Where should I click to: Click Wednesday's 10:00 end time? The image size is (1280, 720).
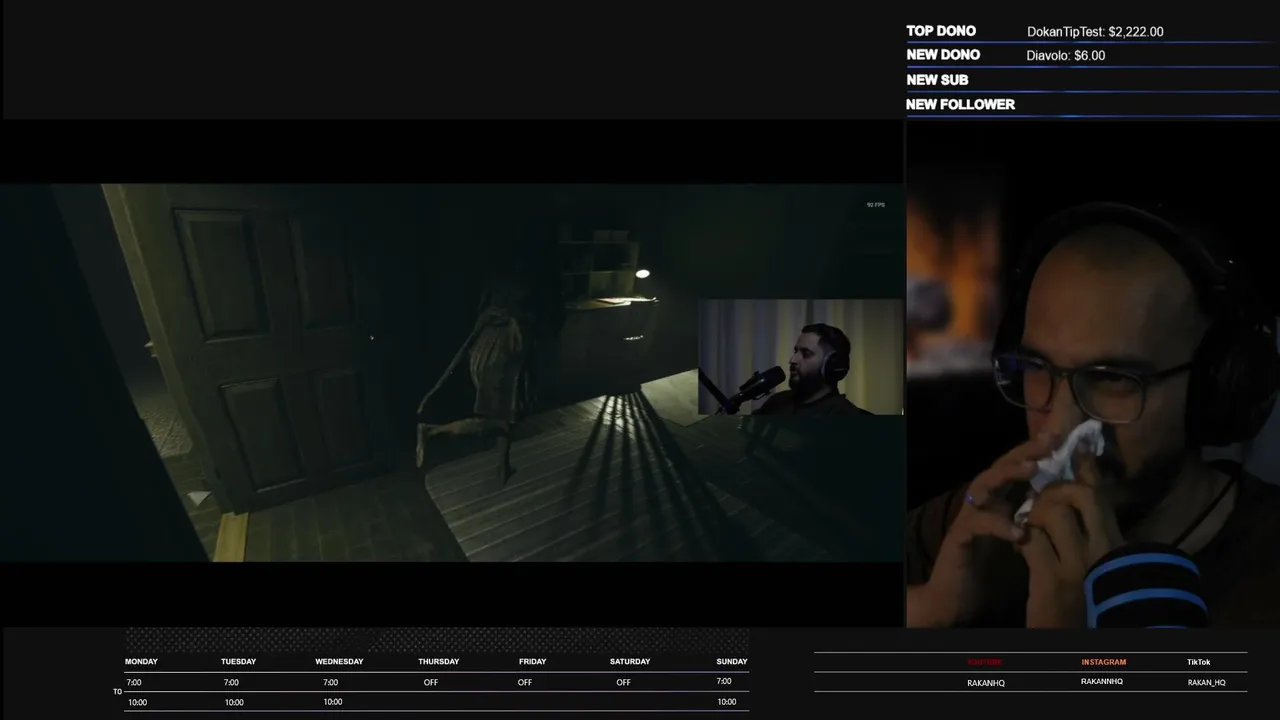pos(333,702)
